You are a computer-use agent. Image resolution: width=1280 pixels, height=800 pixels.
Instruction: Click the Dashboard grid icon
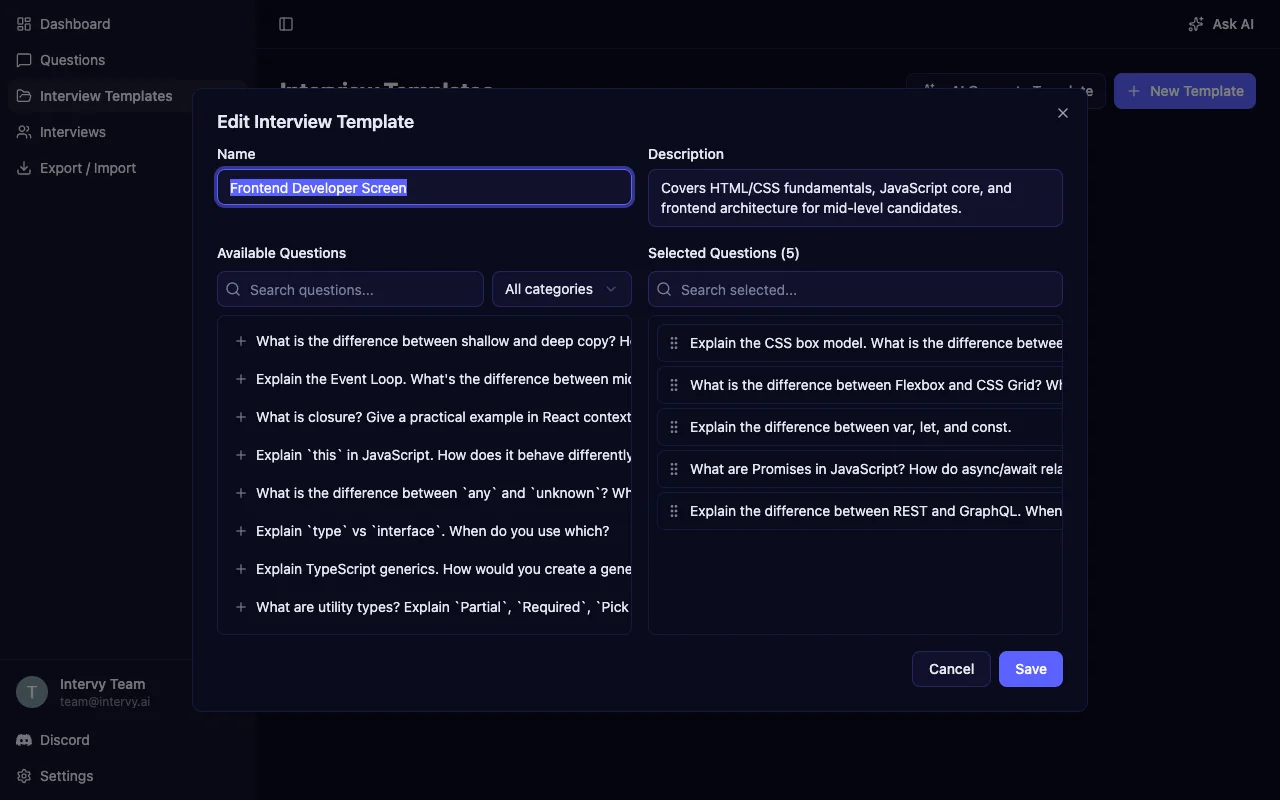pyautogui.click(x=24, y=23)
